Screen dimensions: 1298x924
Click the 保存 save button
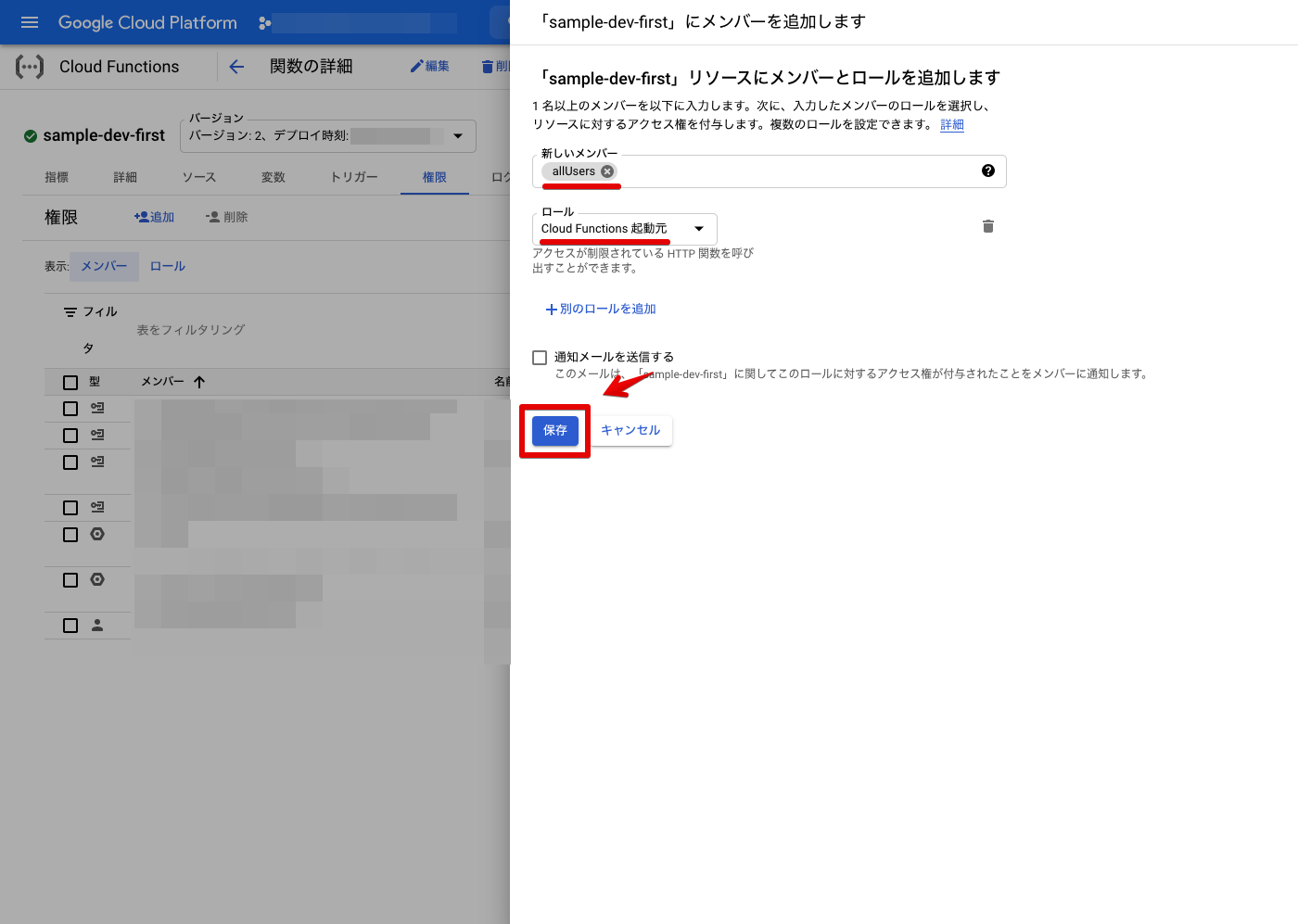point(555,430)
